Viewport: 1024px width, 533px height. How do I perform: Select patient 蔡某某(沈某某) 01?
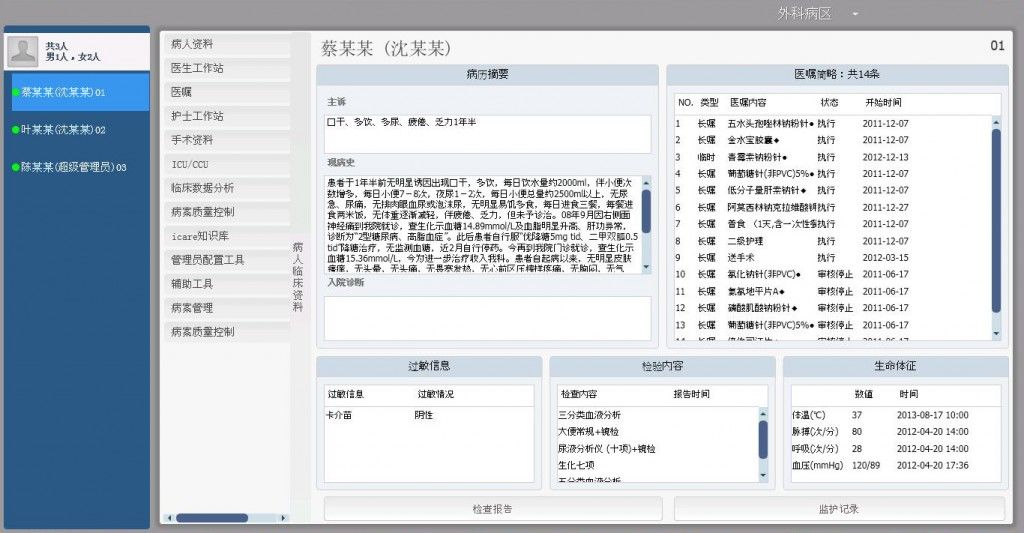[80, 92]
